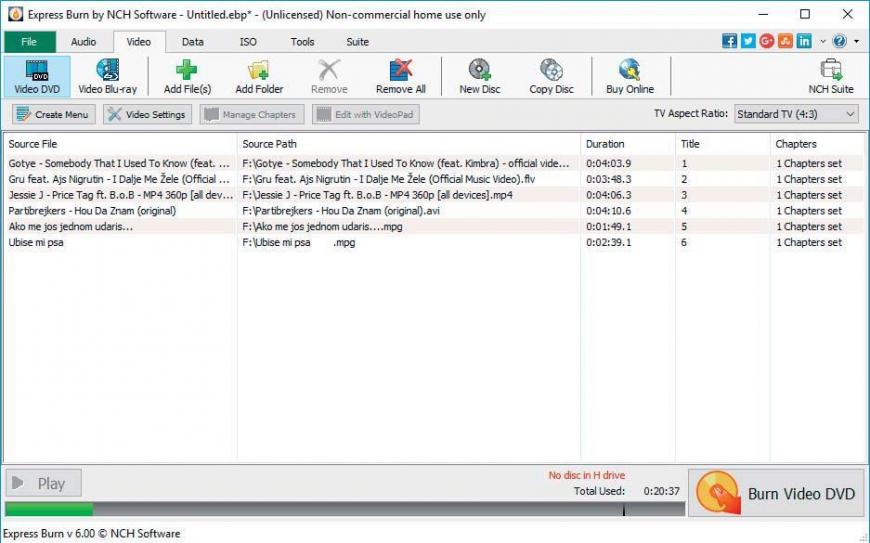Select the Jessie J - Price Tag row
This screenshot has height=543, width=870.
point(434,195)
